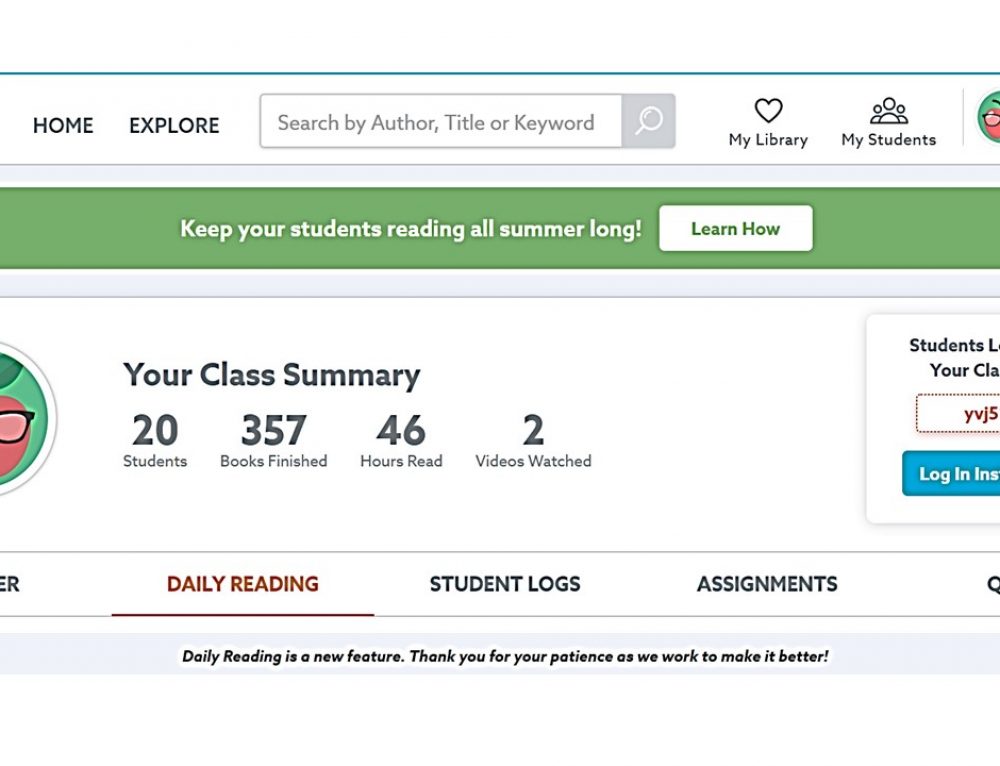
Task: Click the magnifying glass search icon
Action: pyautogui.click(x=649, y=121)
